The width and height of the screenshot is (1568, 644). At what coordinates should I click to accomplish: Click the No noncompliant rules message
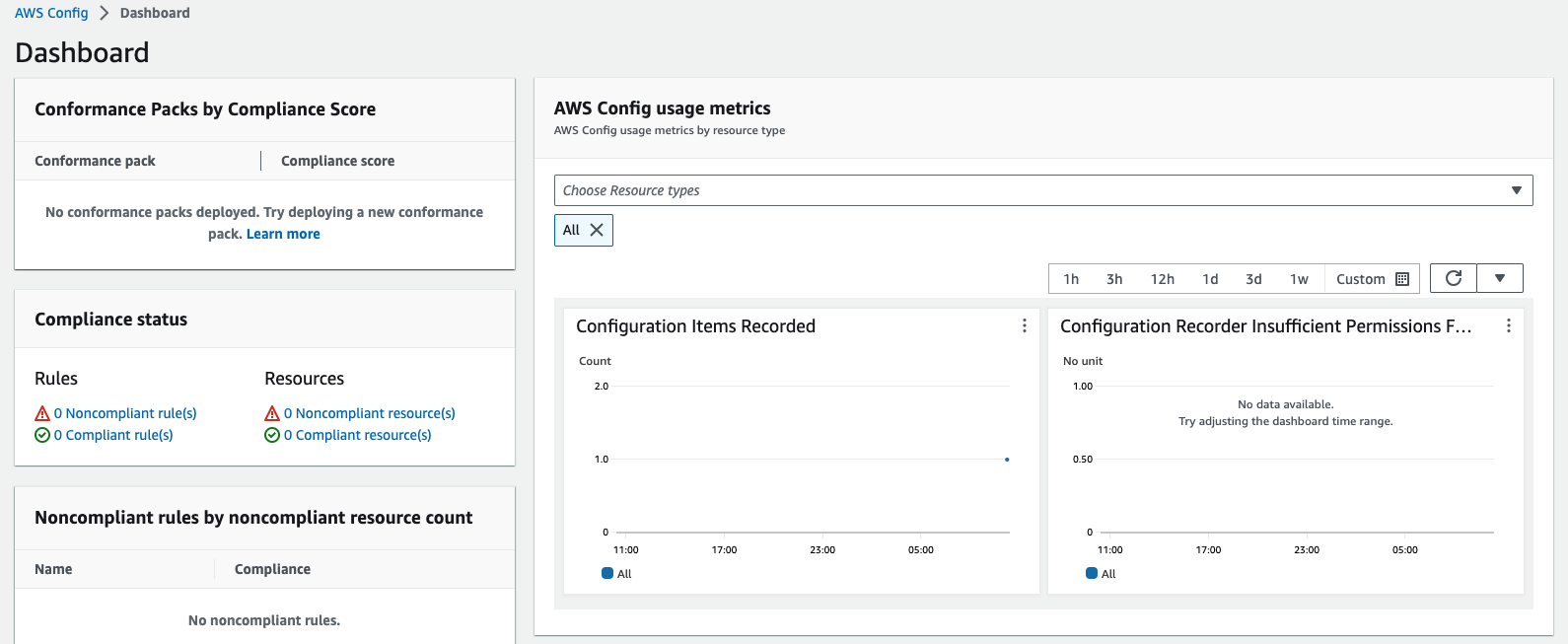pyautogui.click(x=264, y=620)
